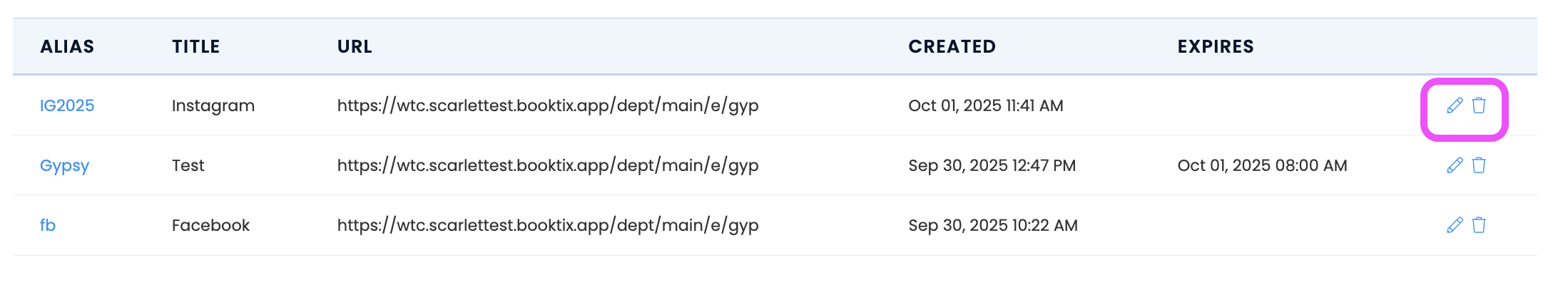
Task: Click the URL in the Gypsy row
Action: (x=547, y=165)
